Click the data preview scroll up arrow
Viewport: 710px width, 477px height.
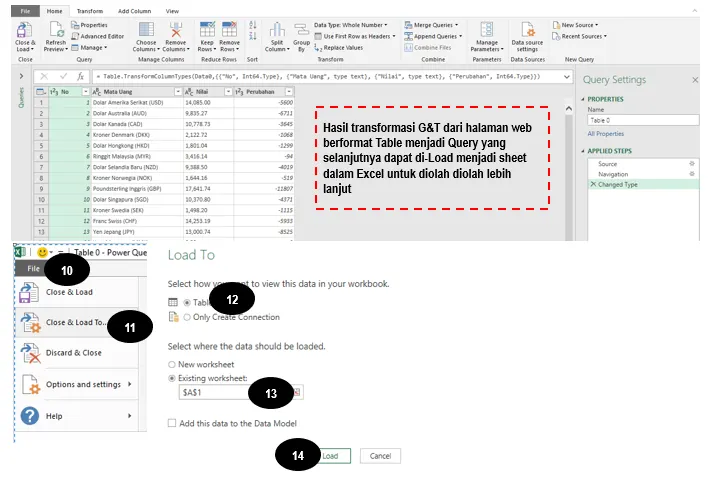coord(569,109)
